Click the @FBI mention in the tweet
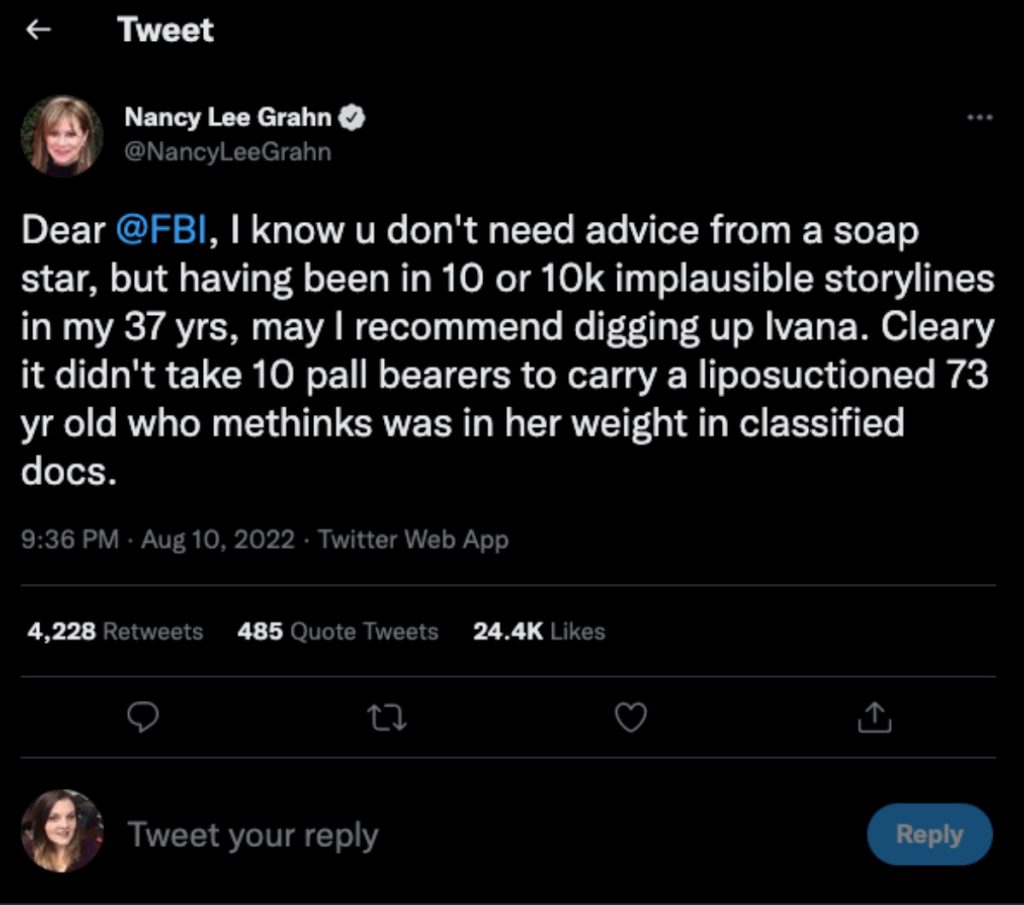1024x905 pixels. click(162, 230)
